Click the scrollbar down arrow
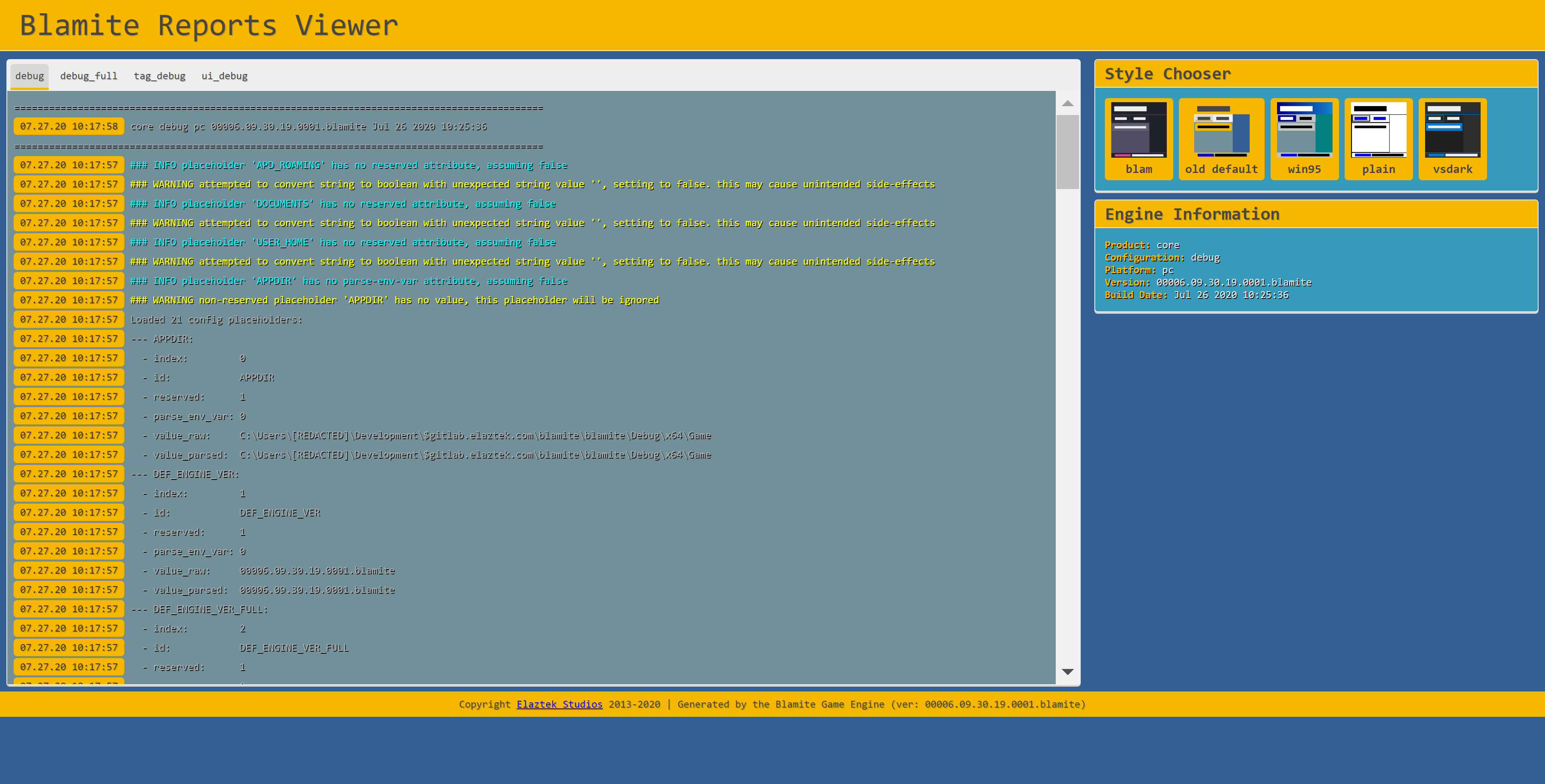1545x784 pixels. tap(1067, 672)
